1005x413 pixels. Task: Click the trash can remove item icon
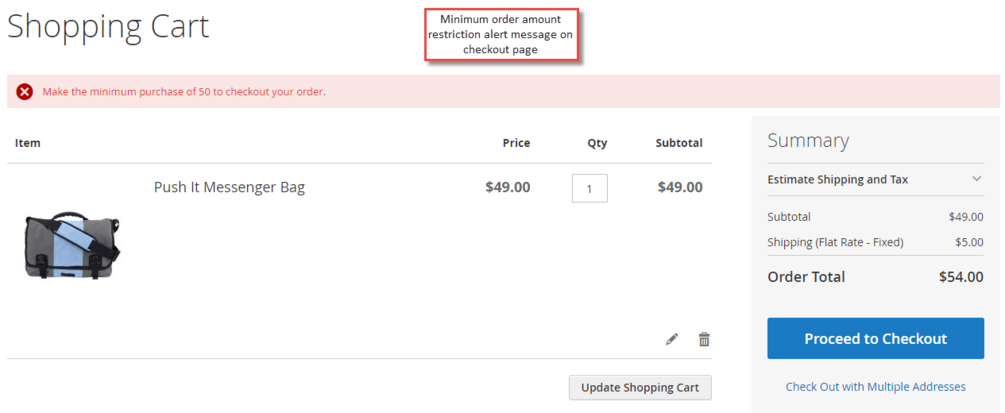tap(704, 339)
